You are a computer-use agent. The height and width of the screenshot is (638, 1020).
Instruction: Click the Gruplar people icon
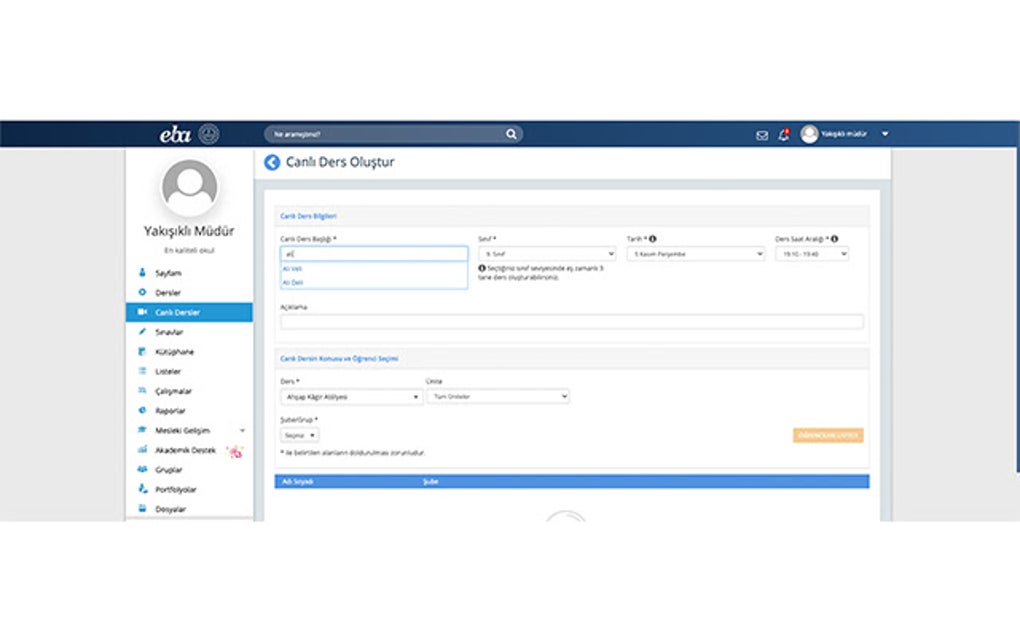(143, 469)
